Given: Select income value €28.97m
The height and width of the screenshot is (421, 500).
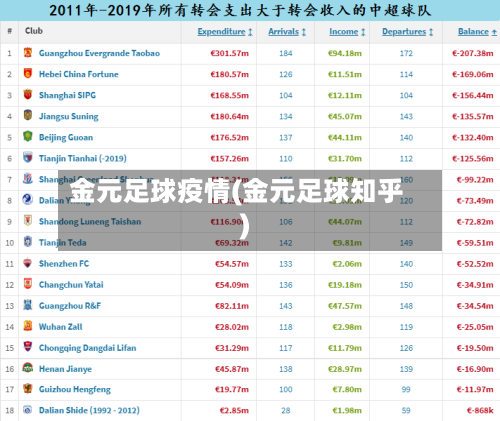Looking at the screenshot, I should (x=345, y=369).
